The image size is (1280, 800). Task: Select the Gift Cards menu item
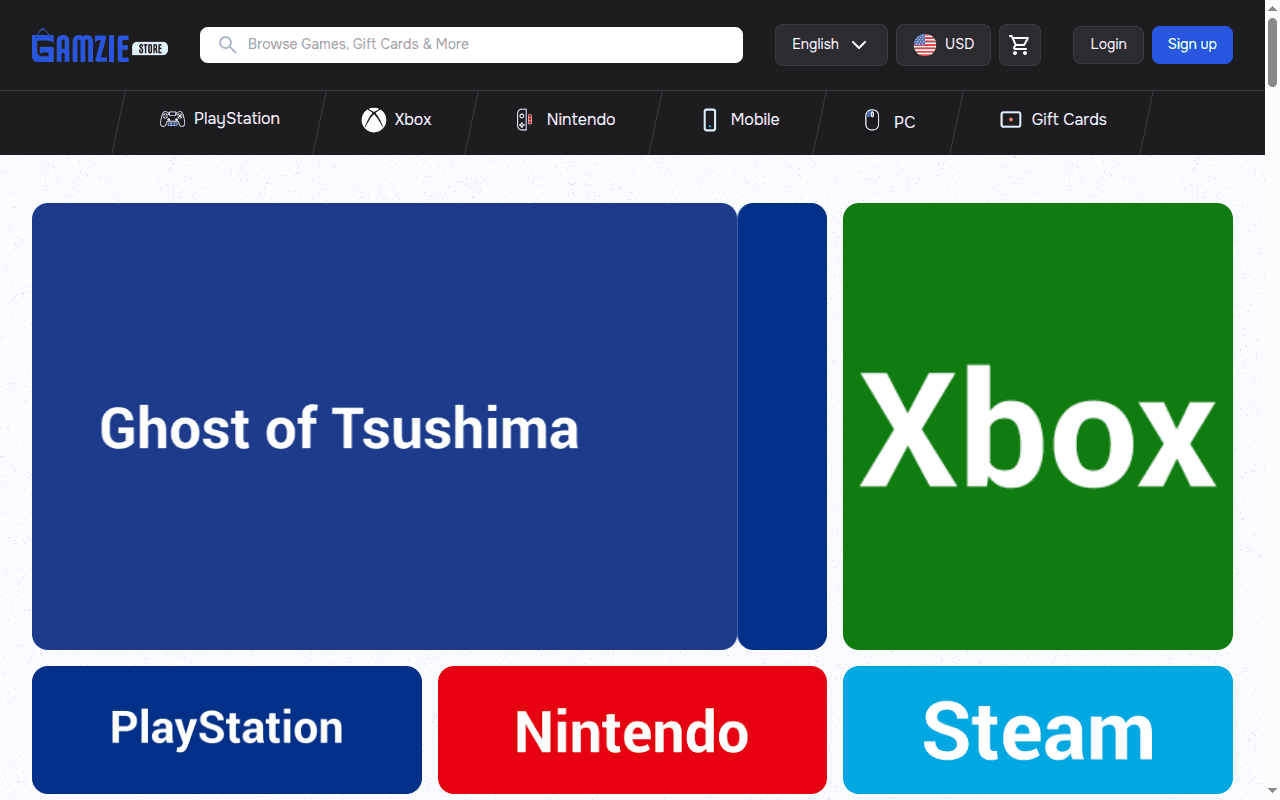tap(1053, 120)
